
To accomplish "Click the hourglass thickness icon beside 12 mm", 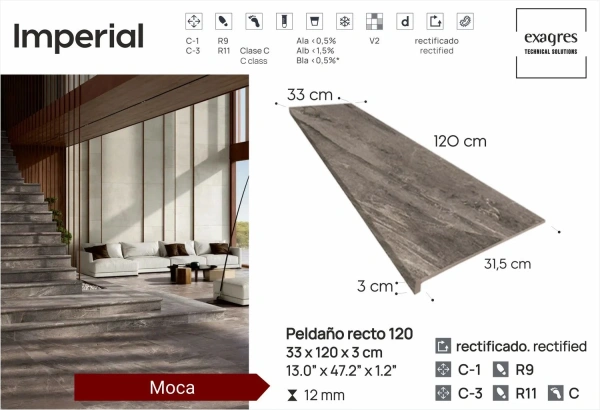I will click(x=291, y=396).
